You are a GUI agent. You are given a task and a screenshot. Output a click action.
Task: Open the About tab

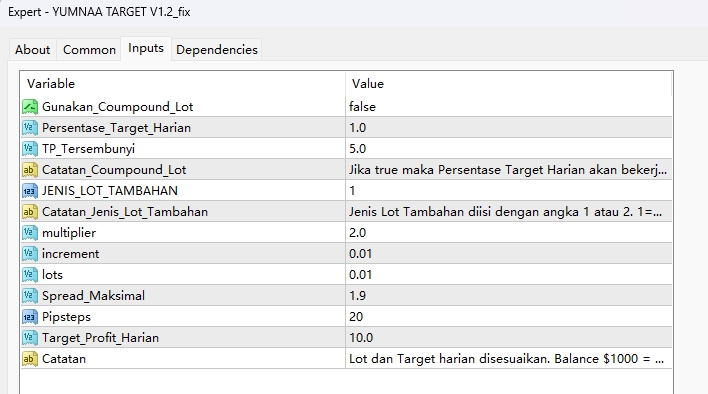[x=33, y=49]
